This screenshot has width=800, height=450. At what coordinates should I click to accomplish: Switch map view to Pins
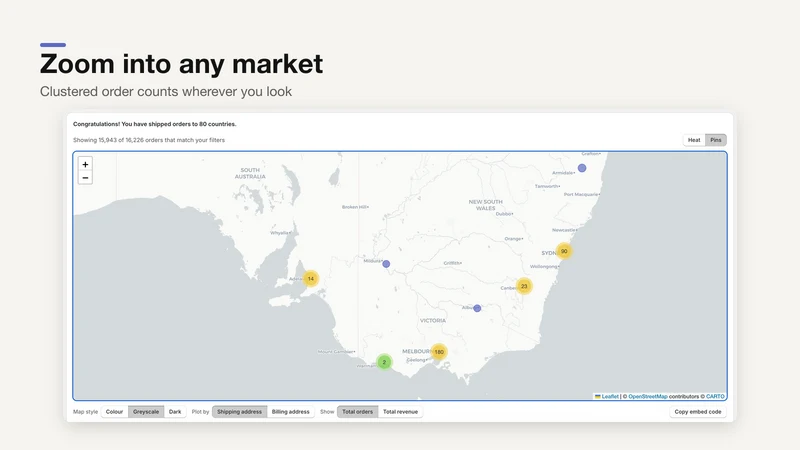716,140
